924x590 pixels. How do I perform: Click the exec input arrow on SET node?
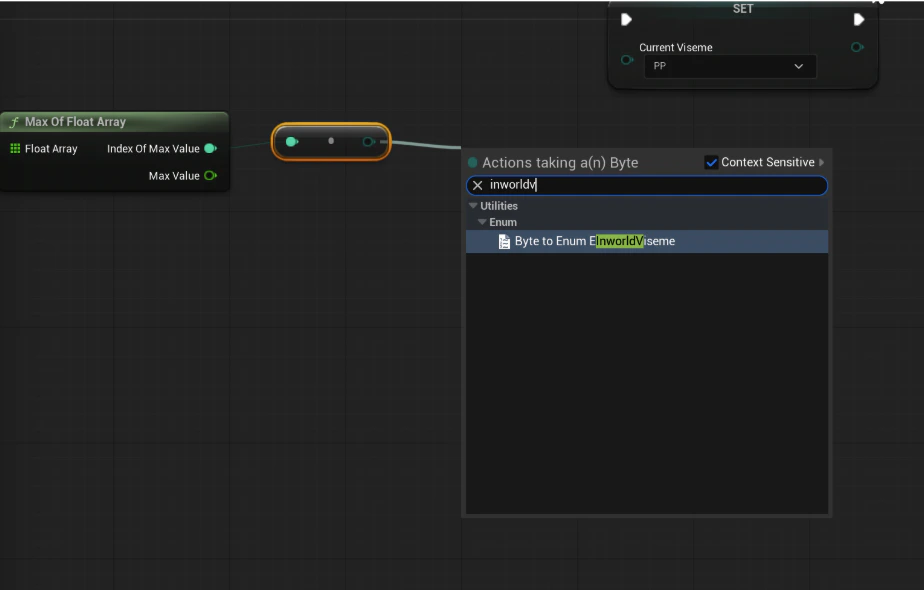tap(626, 19)
